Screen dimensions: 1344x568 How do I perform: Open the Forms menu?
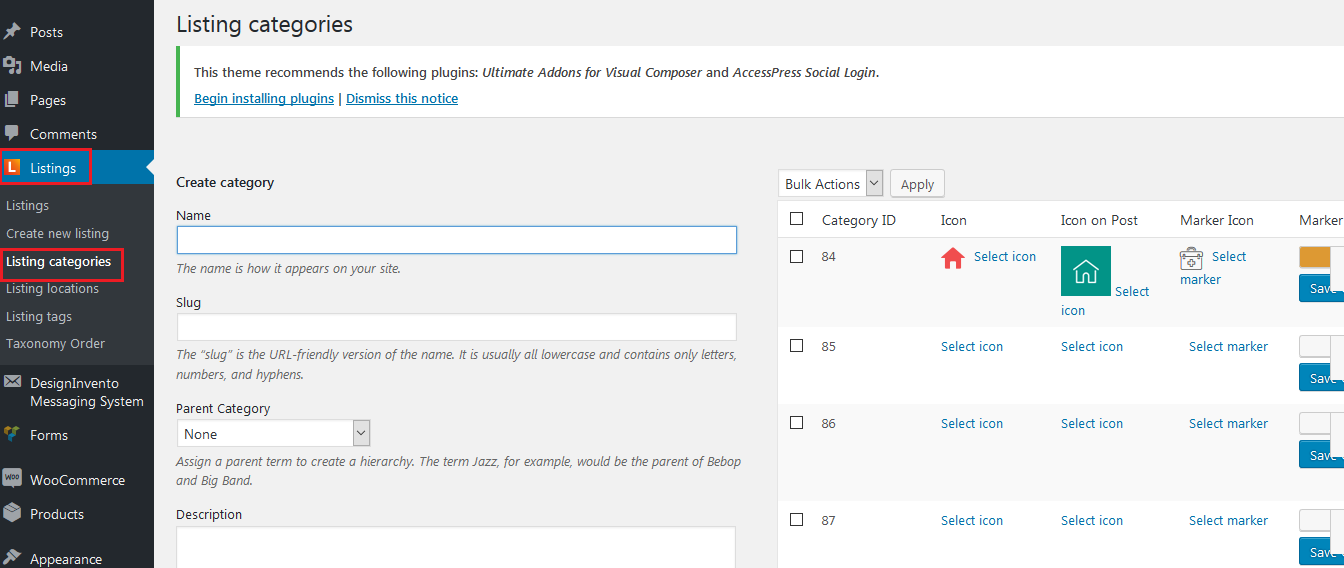[49, 435]
